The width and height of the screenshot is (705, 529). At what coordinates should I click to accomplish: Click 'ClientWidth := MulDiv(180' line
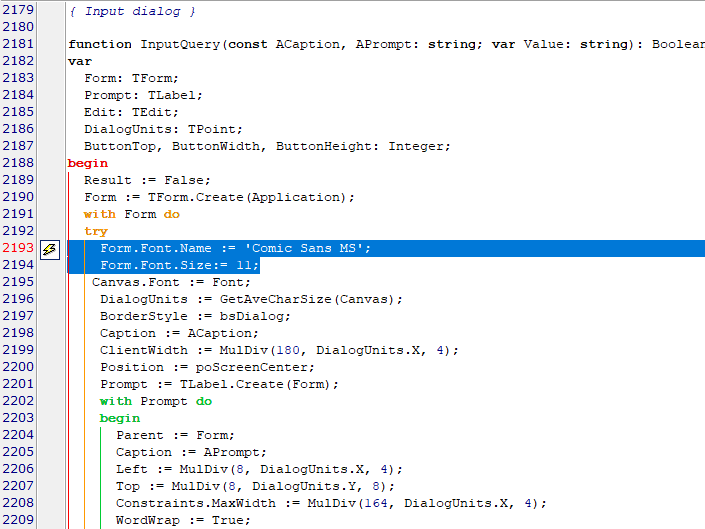pyautogui.click(x=279, y=351)
